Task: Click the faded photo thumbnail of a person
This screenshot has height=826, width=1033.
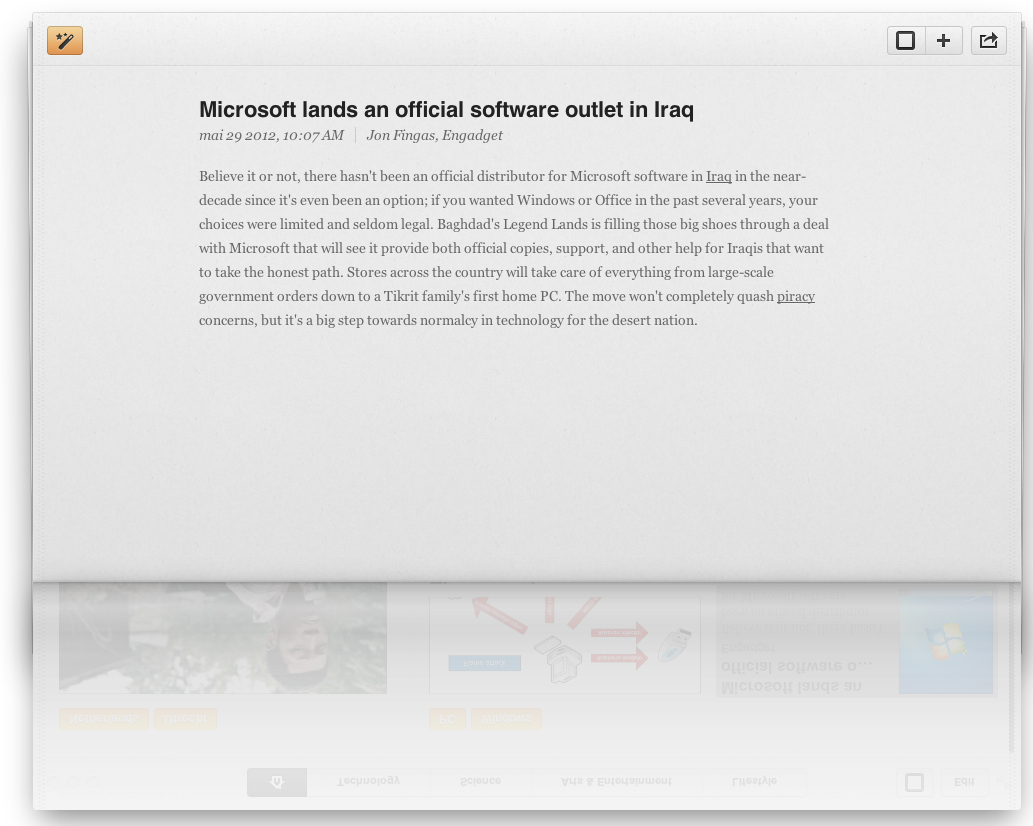Action: [223, 637]
